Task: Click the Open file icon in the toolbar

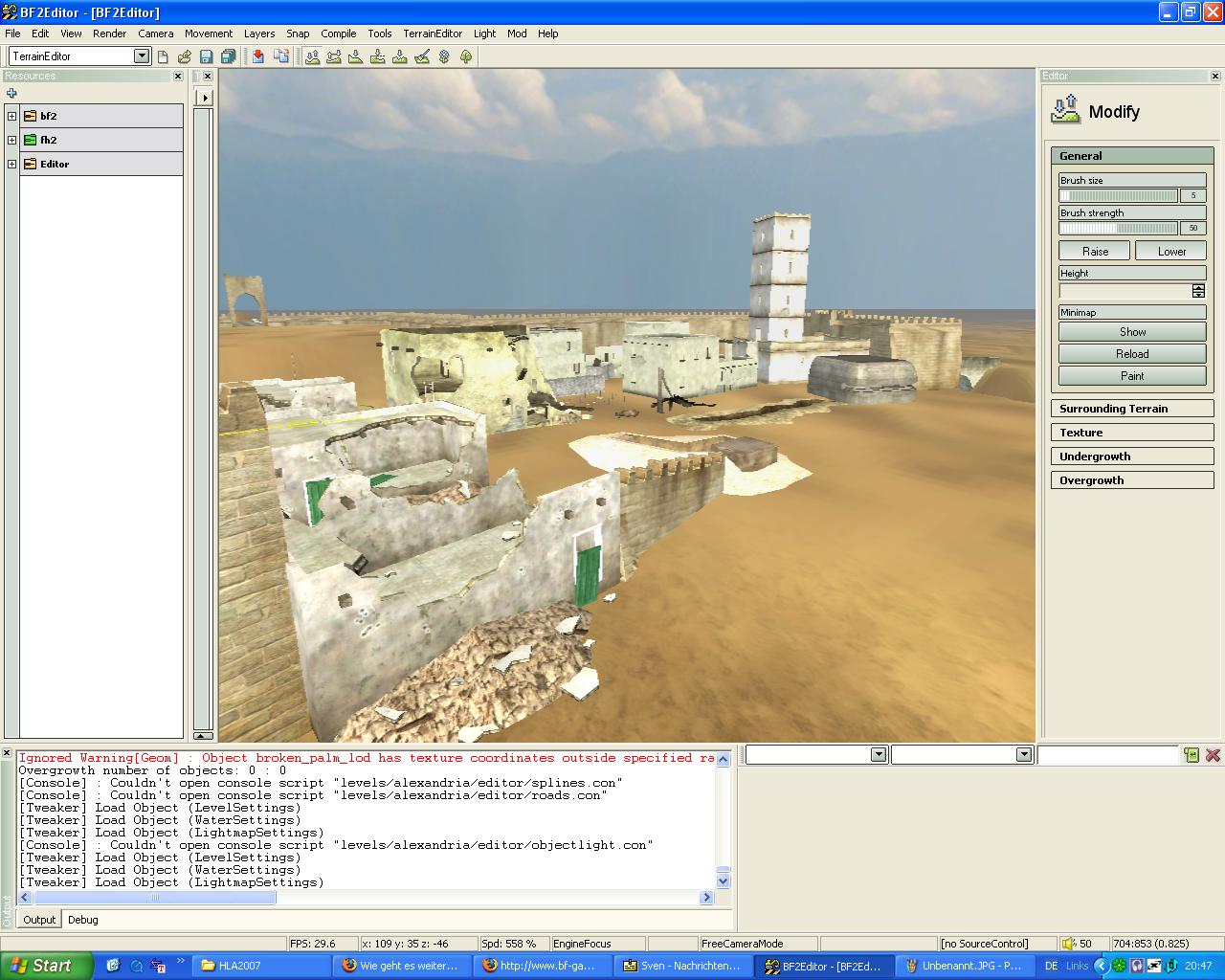Action: [185, 56]
